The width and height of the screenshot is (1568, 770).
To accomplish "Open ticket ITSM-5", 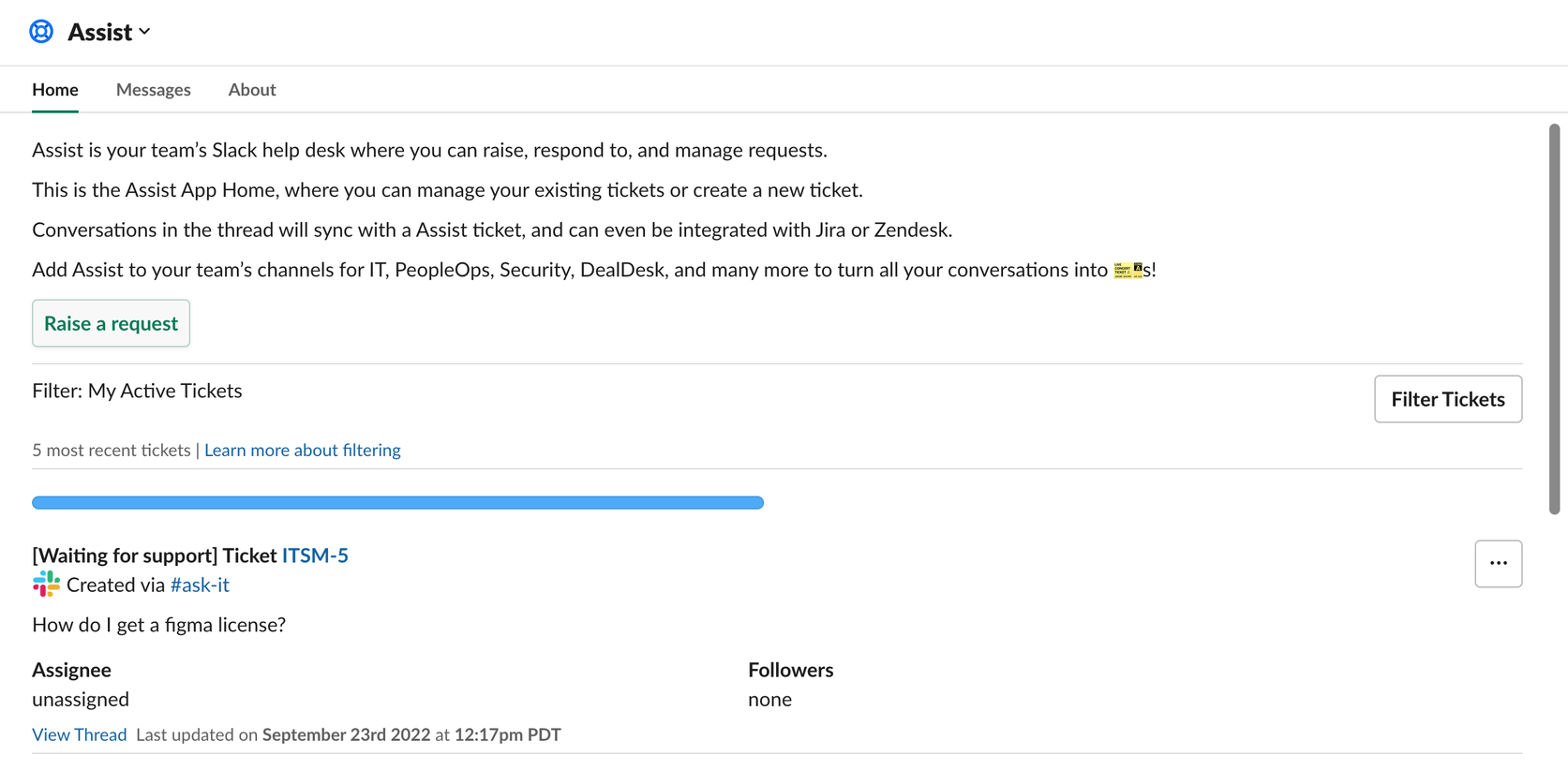I will pos(315,555).
